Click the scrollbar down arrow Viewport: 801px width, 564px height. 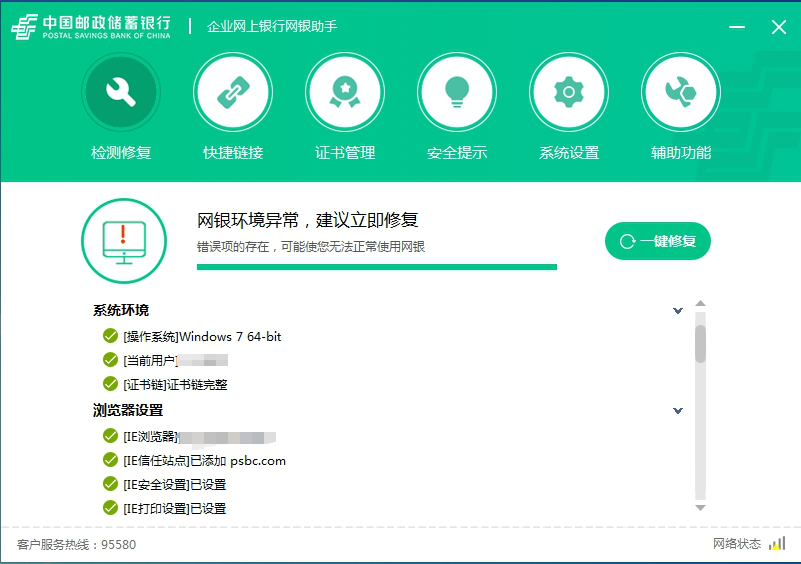point(700,508)
